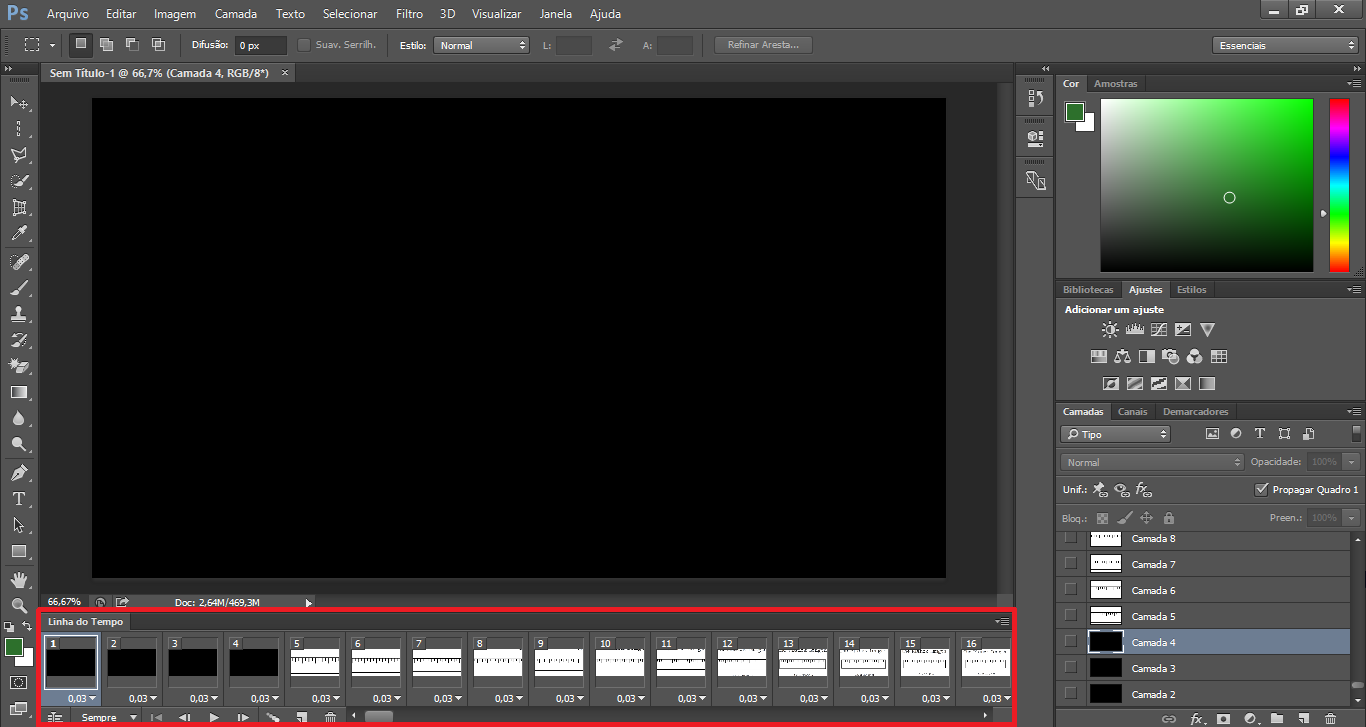Select the Eyedropper tool

[x=19, y=234]
